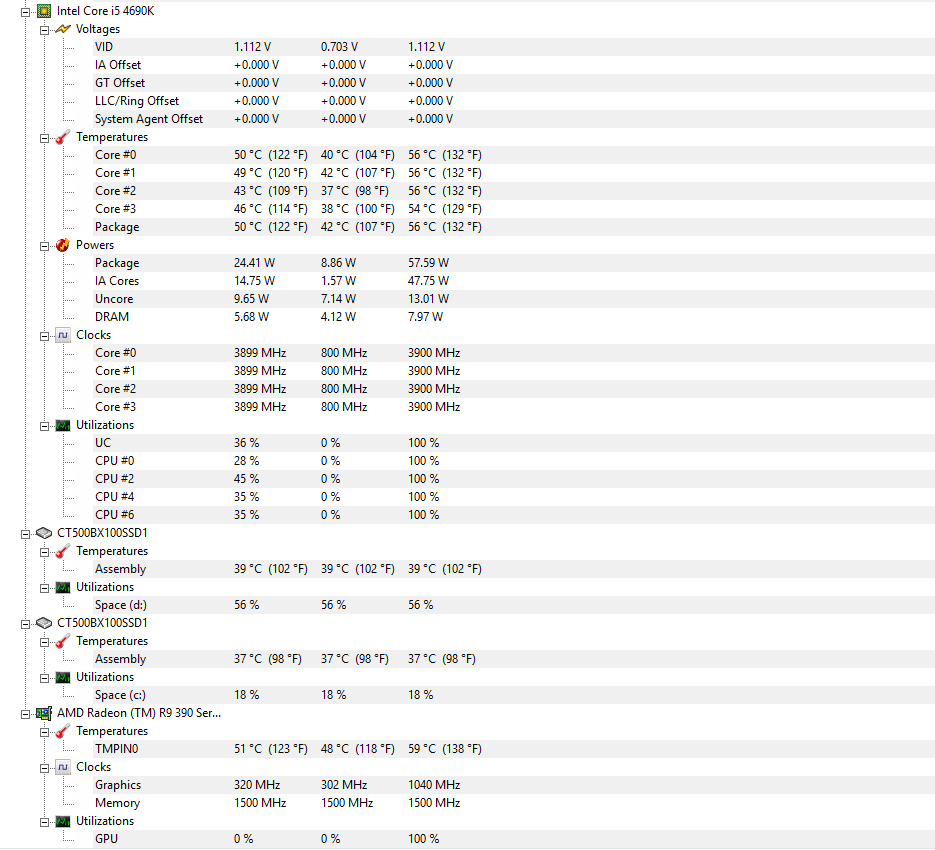Click the 57.59 W maximum package power value
Viewport: 935px width, 850px height.
coord(428,262)
